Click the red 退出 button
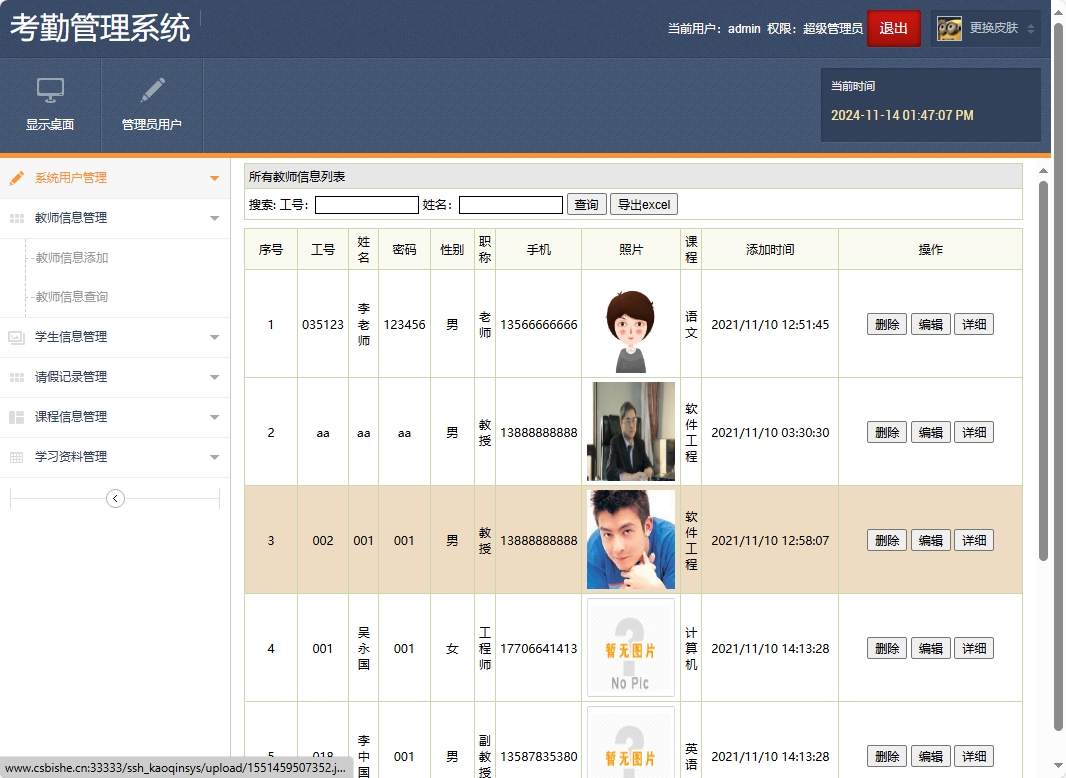1066x778 pixels. [893, 29]
